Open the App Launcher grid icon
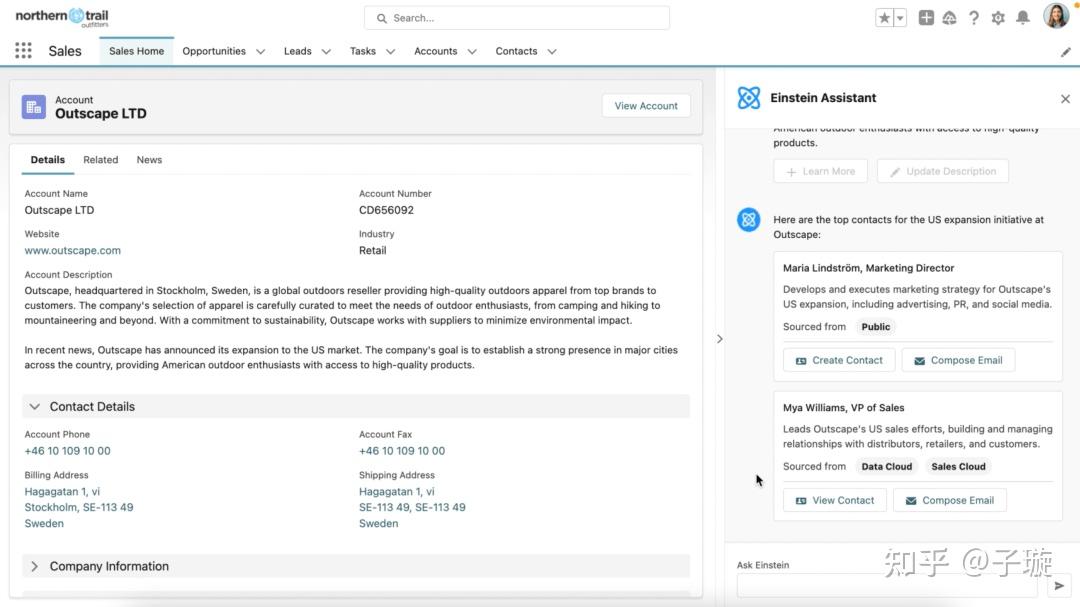 [22, 50]
